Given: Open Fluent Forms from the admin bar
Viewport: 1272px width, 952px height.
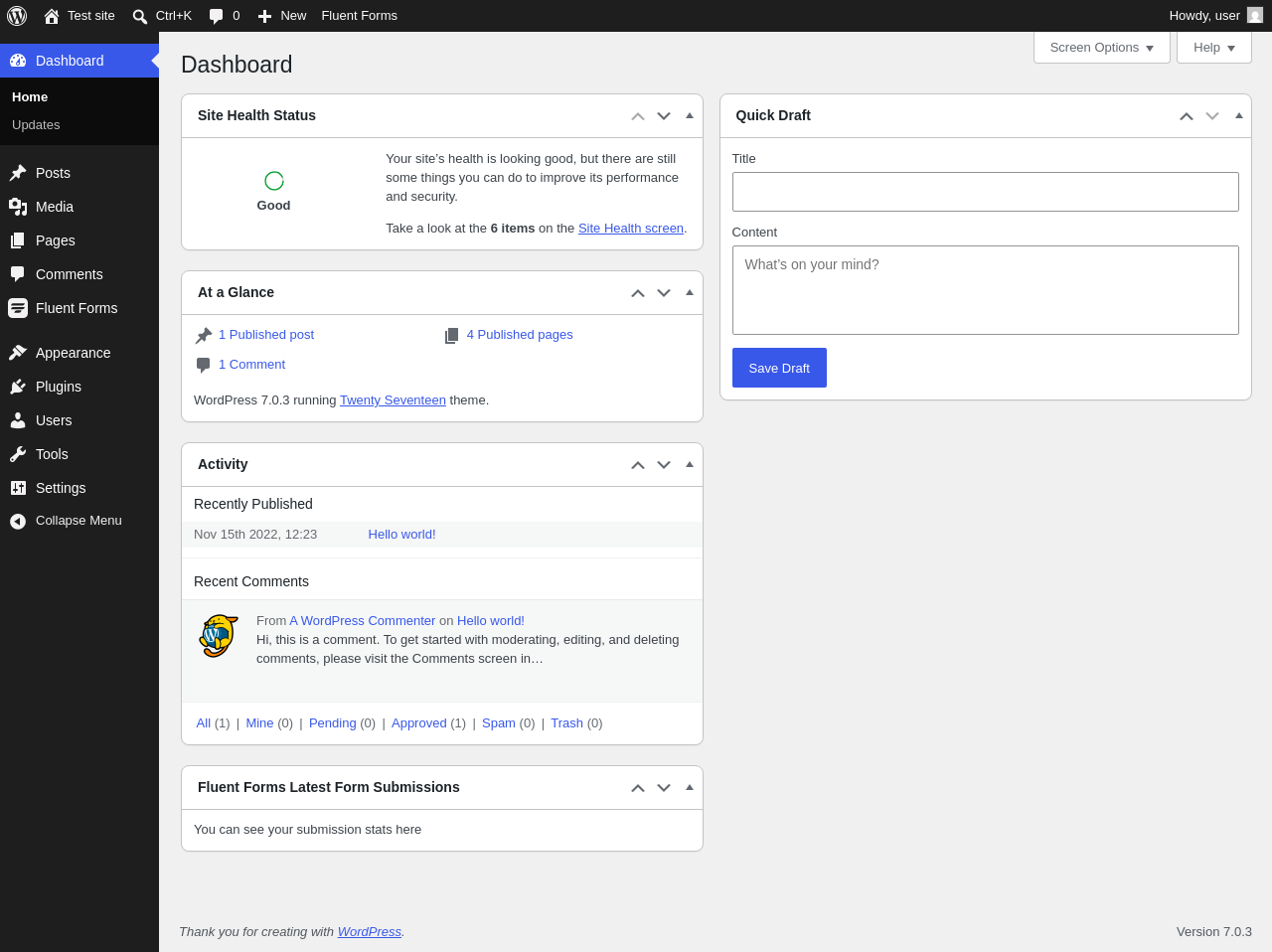Looking at the screenshot, I should click(x=360, y=16).
